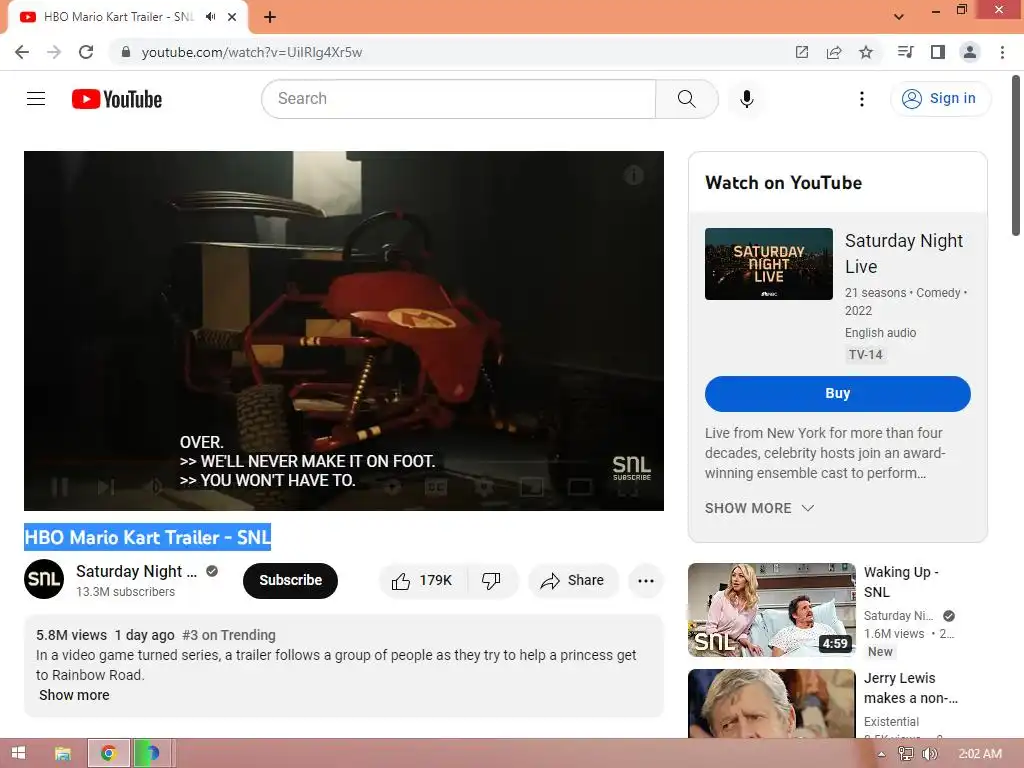1024x768 pixels.
Task: Expand Chrome tab search chevron
Action: click(x=899, y=17)
